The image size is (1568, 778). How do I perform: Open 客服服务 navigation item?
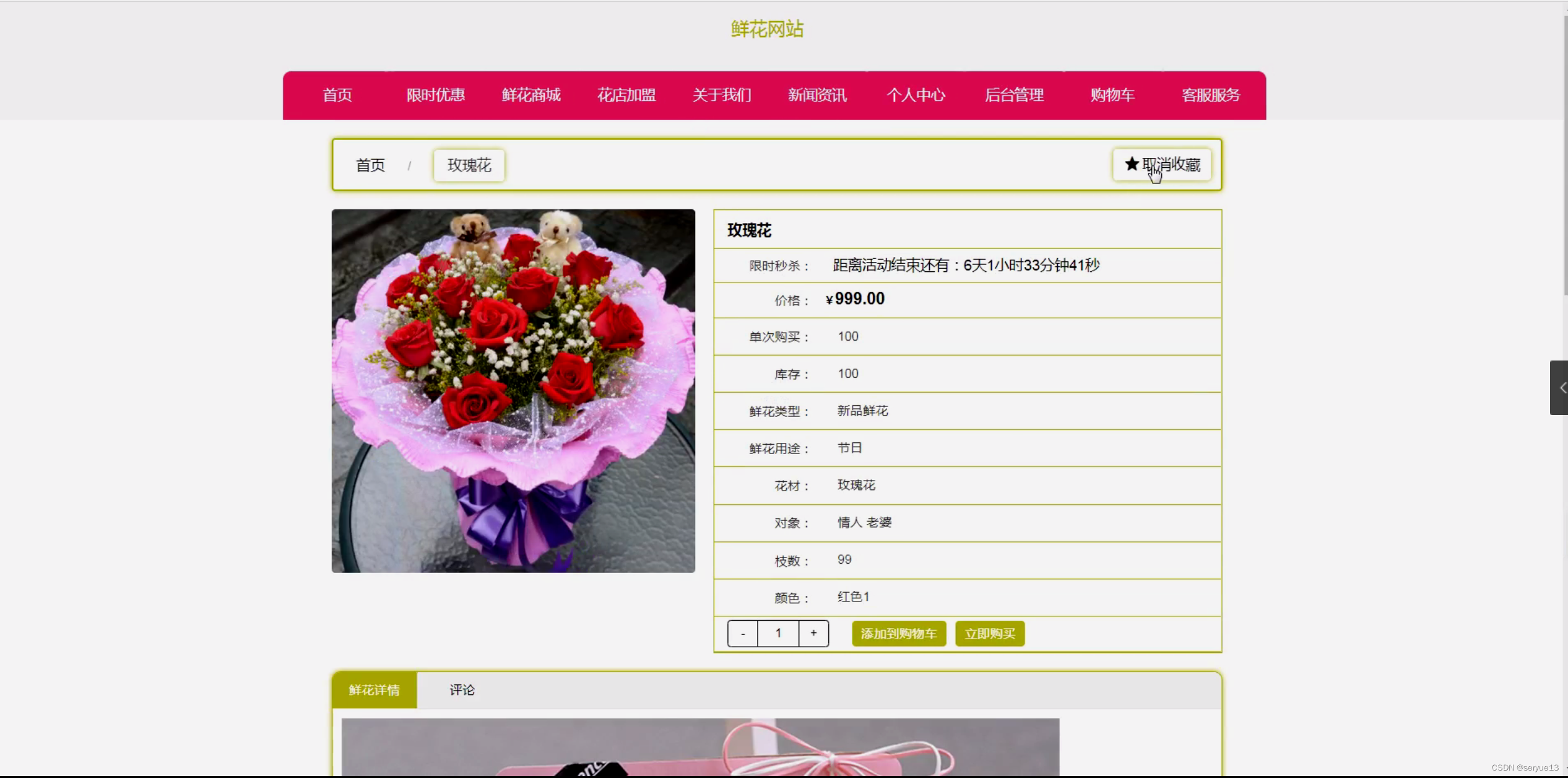[x=1211, y=95]
